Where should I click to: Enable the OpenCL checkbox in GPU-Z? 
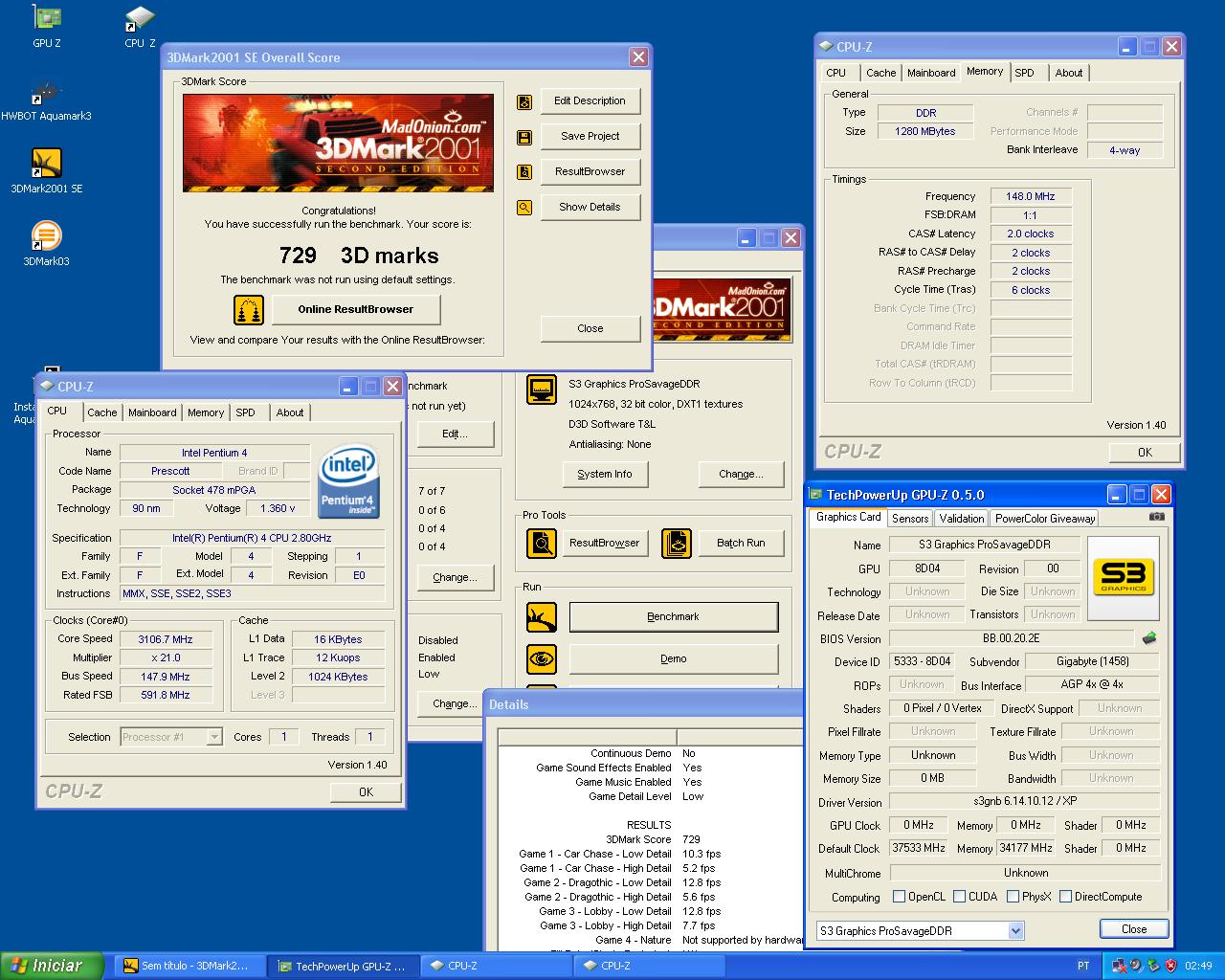(899, 897)
